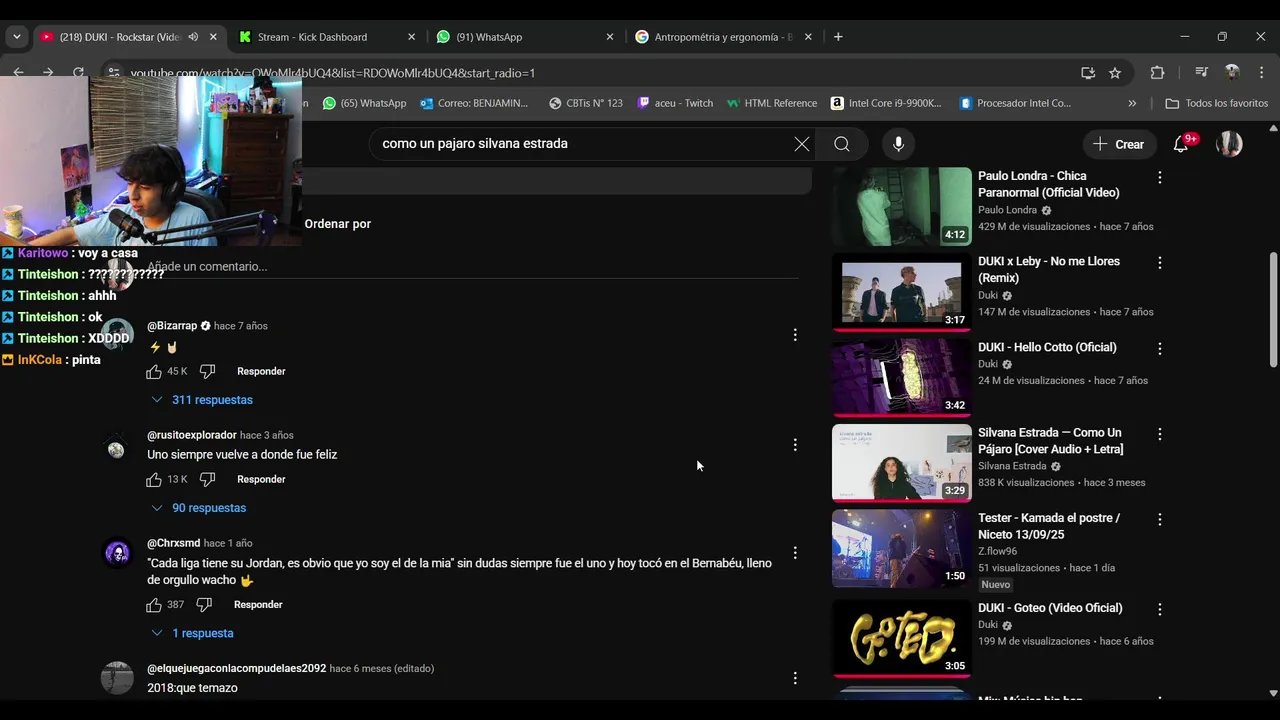Open options menu for Bizarrap comment
This screenshot has height=720, width=1280.
795,335
